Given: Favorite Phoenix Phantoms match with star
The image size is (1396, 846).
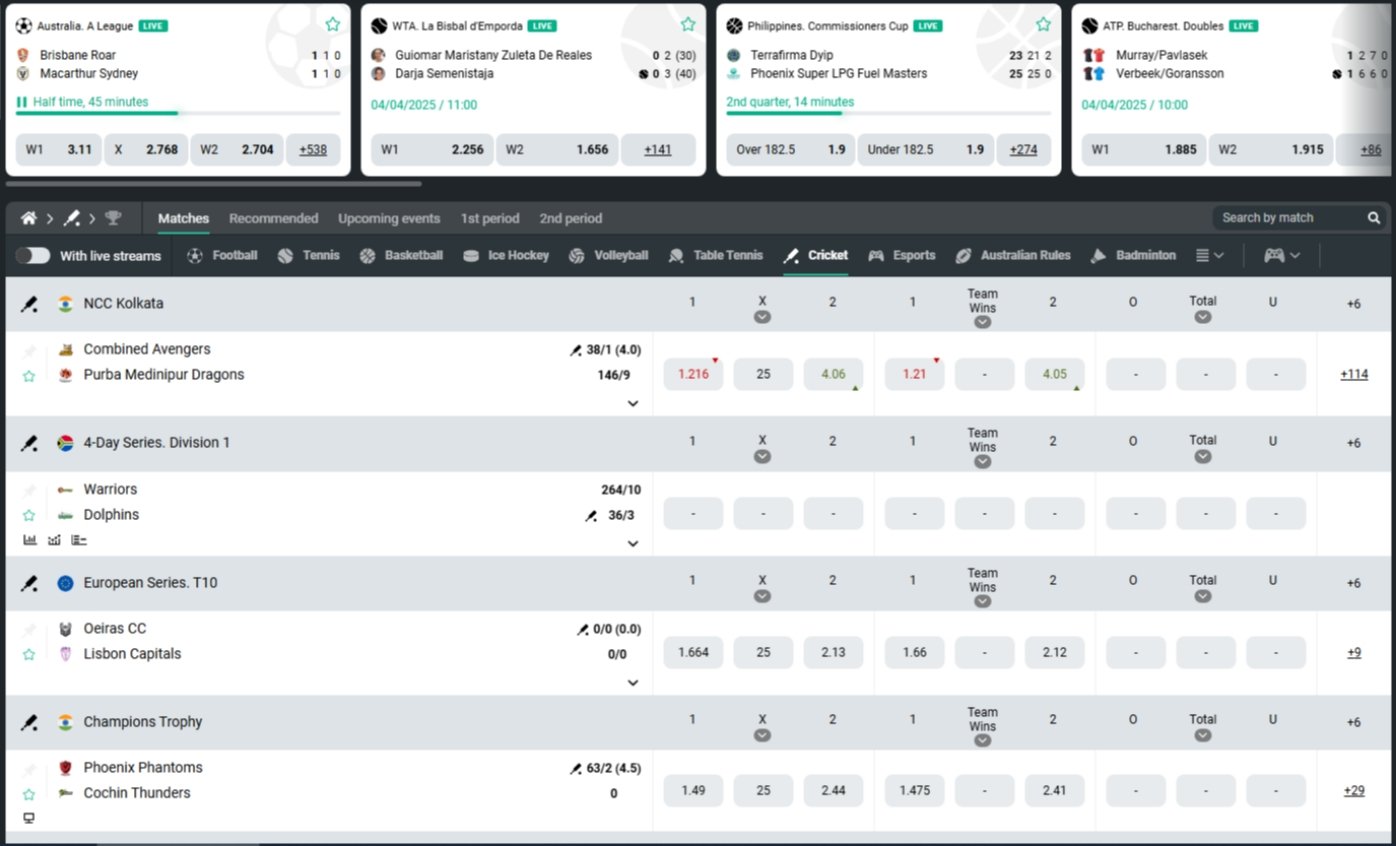Looking at the screenshot, I should click(x=29, y=794).
